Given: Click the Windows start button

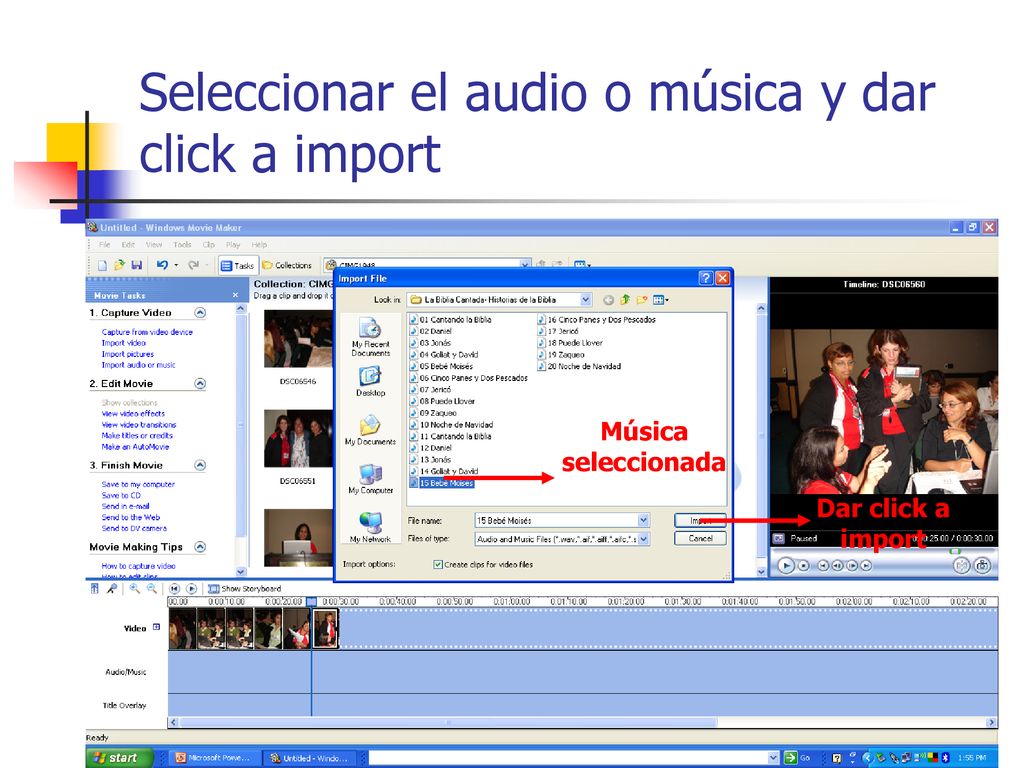Looking at the screenshot, I should [x=118, y=758].
